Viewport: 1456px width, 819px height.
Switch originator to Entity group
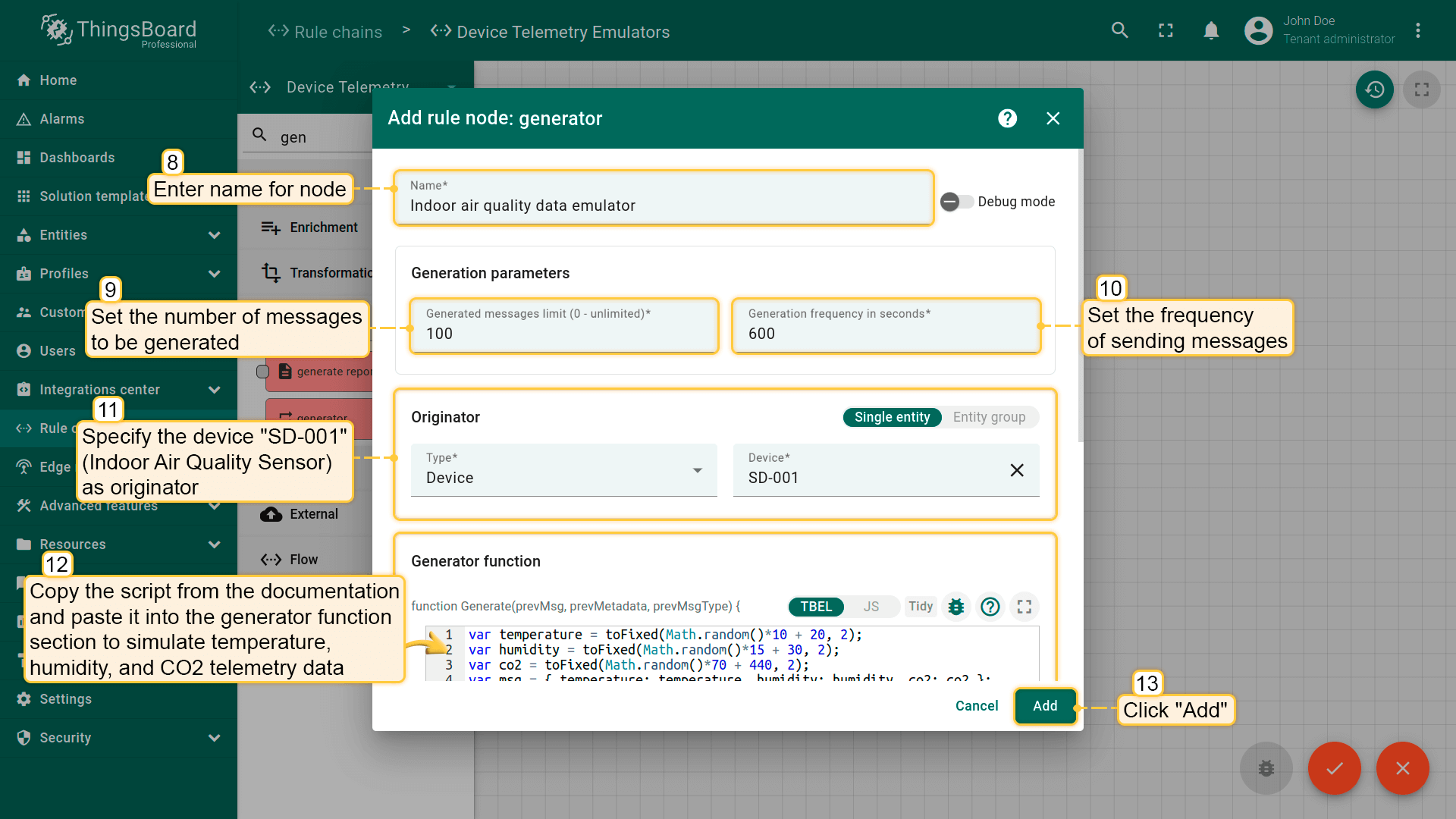coord(989,417)
